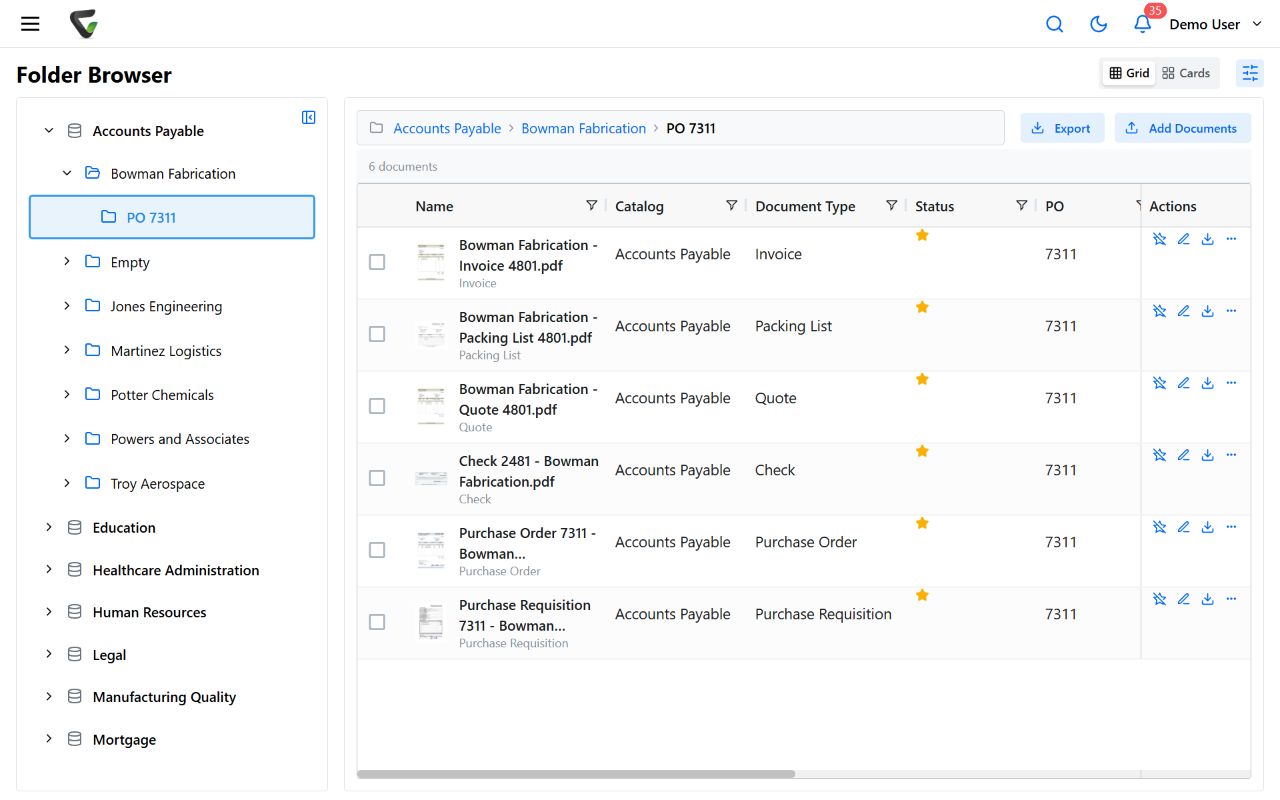
Task: Unfavorite the Packing List 4801.pdf row
Action: (x=1159, y=311)
